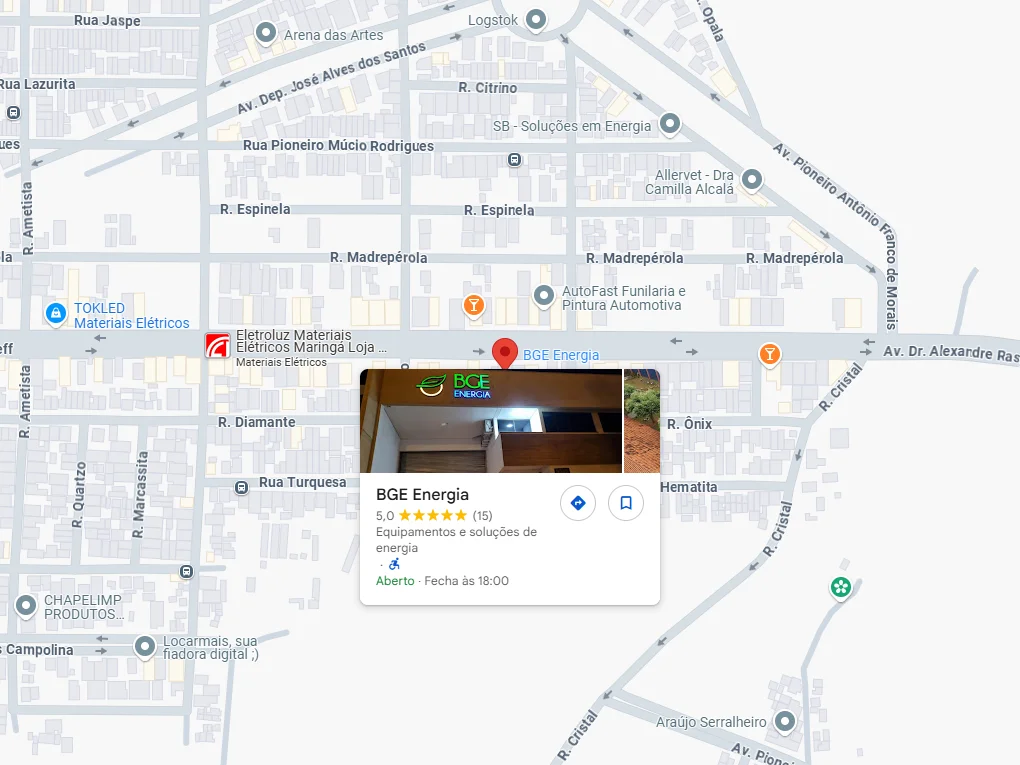Open the BGE Energia storefront photo
Viewport: 1020px width, 765px height.
[490, 421]
